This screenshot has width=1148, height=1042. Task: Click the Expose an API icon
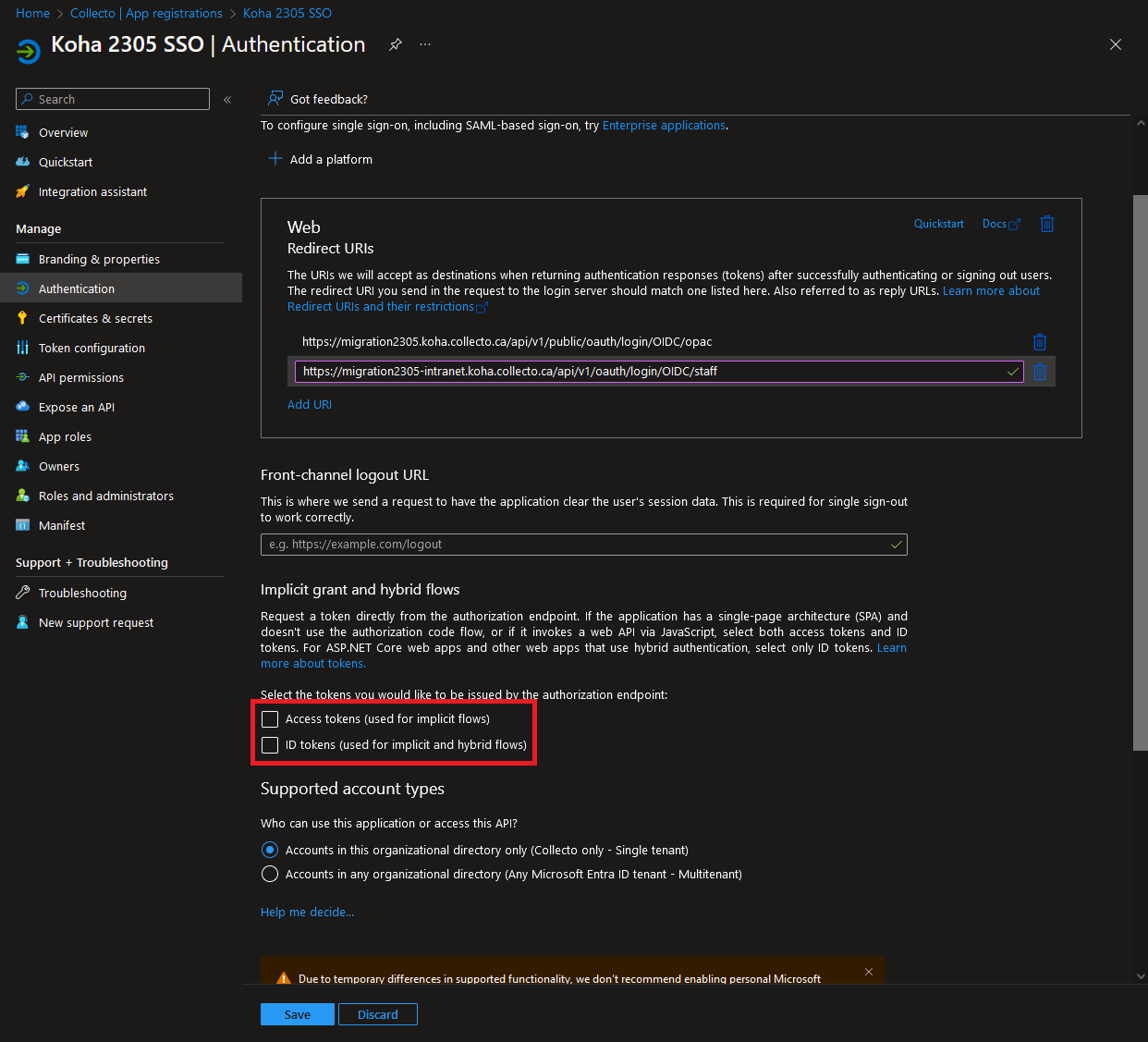click(22, 407)
